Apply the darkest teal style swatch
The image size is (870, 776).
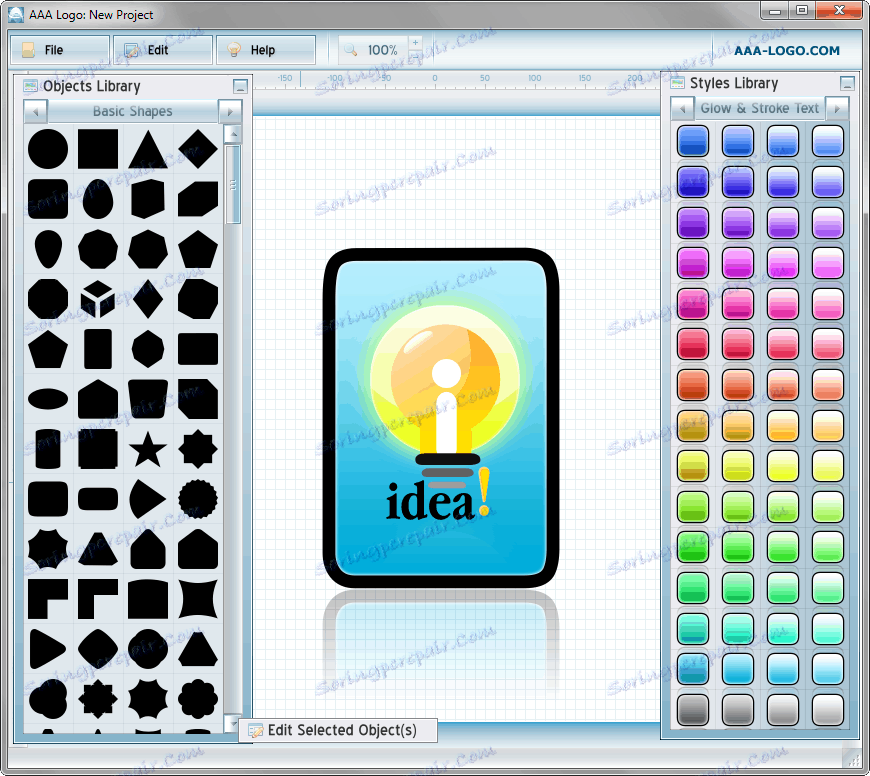[692, 628]
